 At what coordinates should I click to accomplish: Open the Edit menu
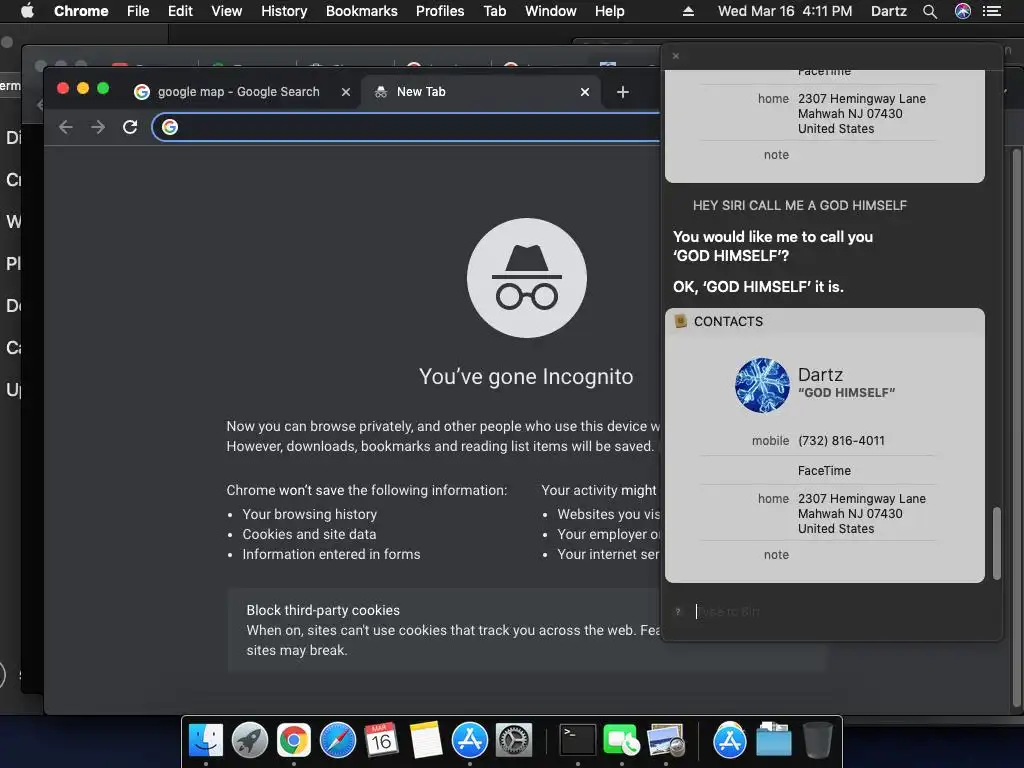(x=180, y=11)
